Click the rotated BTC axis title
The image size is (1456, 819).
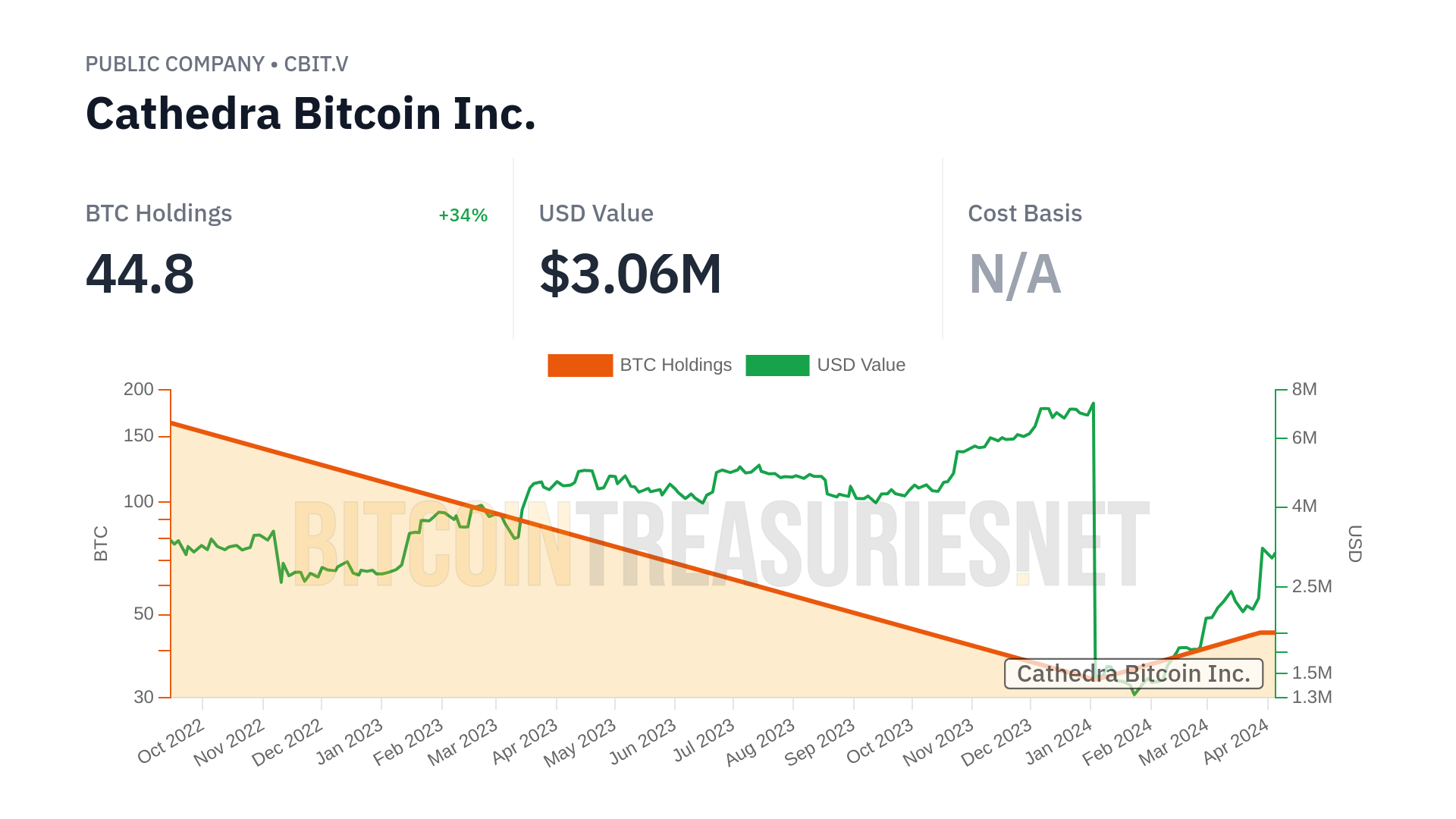point(101,544)
